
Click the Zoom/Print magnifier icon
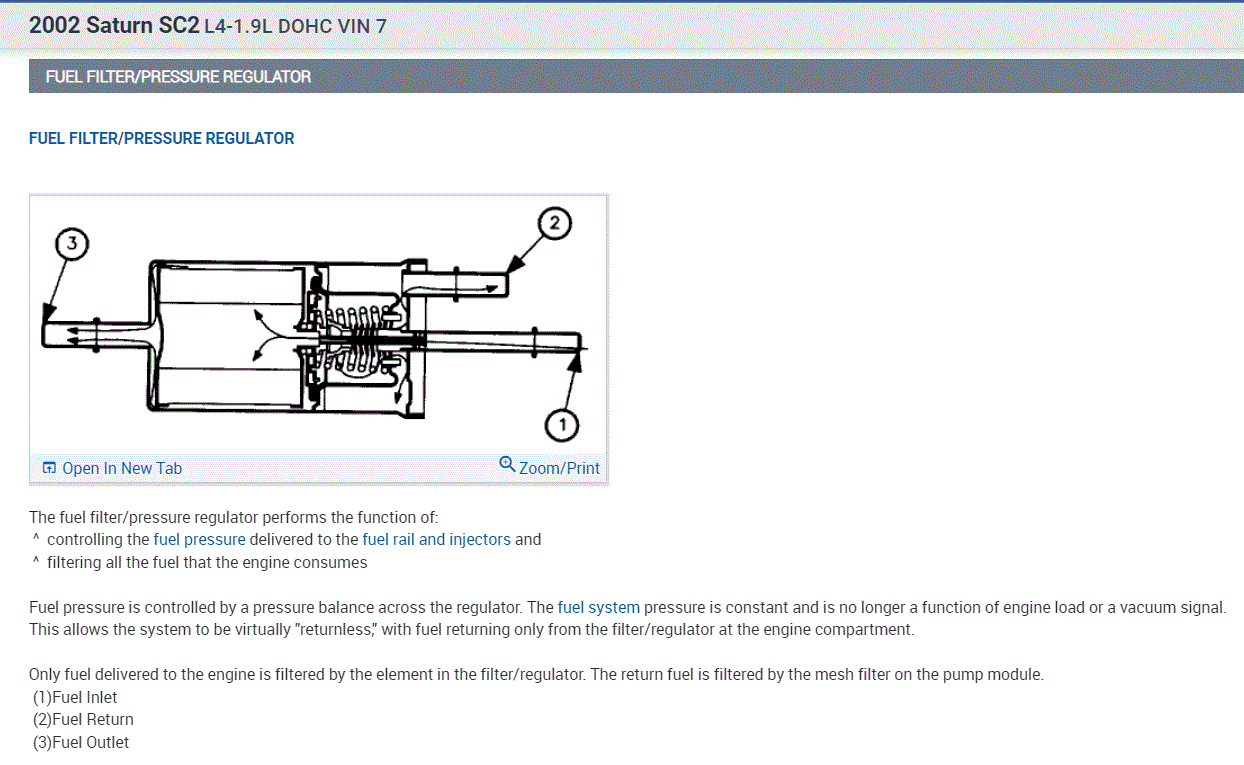pos(507,464)
